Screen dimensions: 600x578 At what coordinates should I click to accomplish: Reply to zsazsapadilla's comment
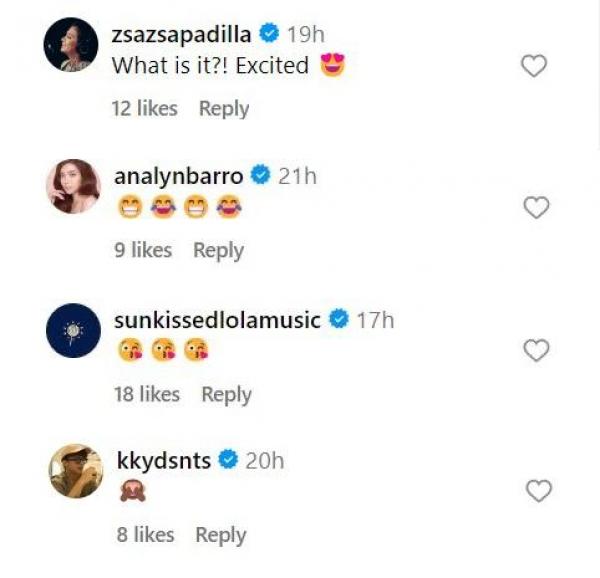[x=224, y=109]
